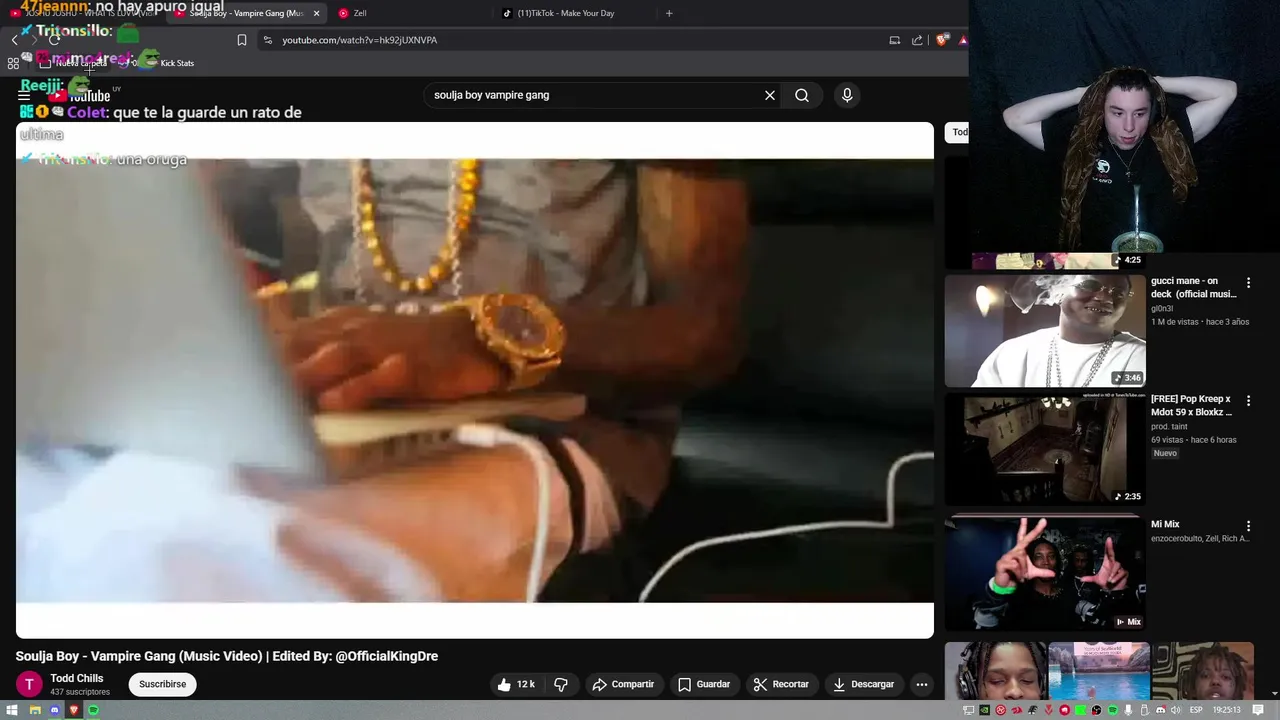This screenshot has width=1280, height=720.
Task: Open options for Mi Mix
Action: pos(1248,526)
